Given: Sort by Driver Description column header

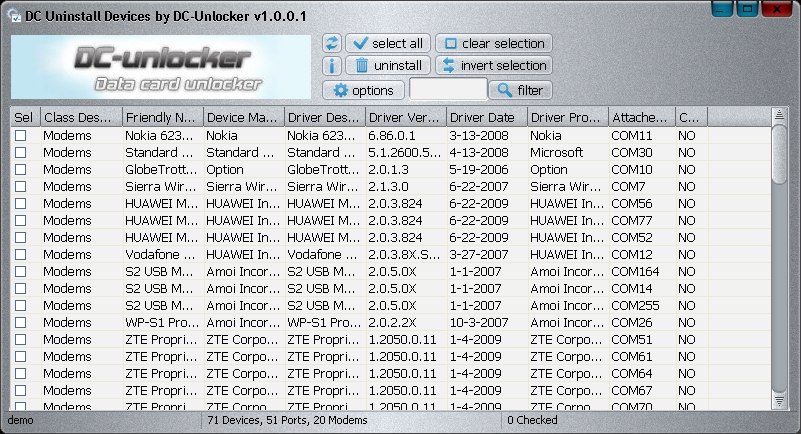Looking at the screenshot, I should [x=324, y=117].
